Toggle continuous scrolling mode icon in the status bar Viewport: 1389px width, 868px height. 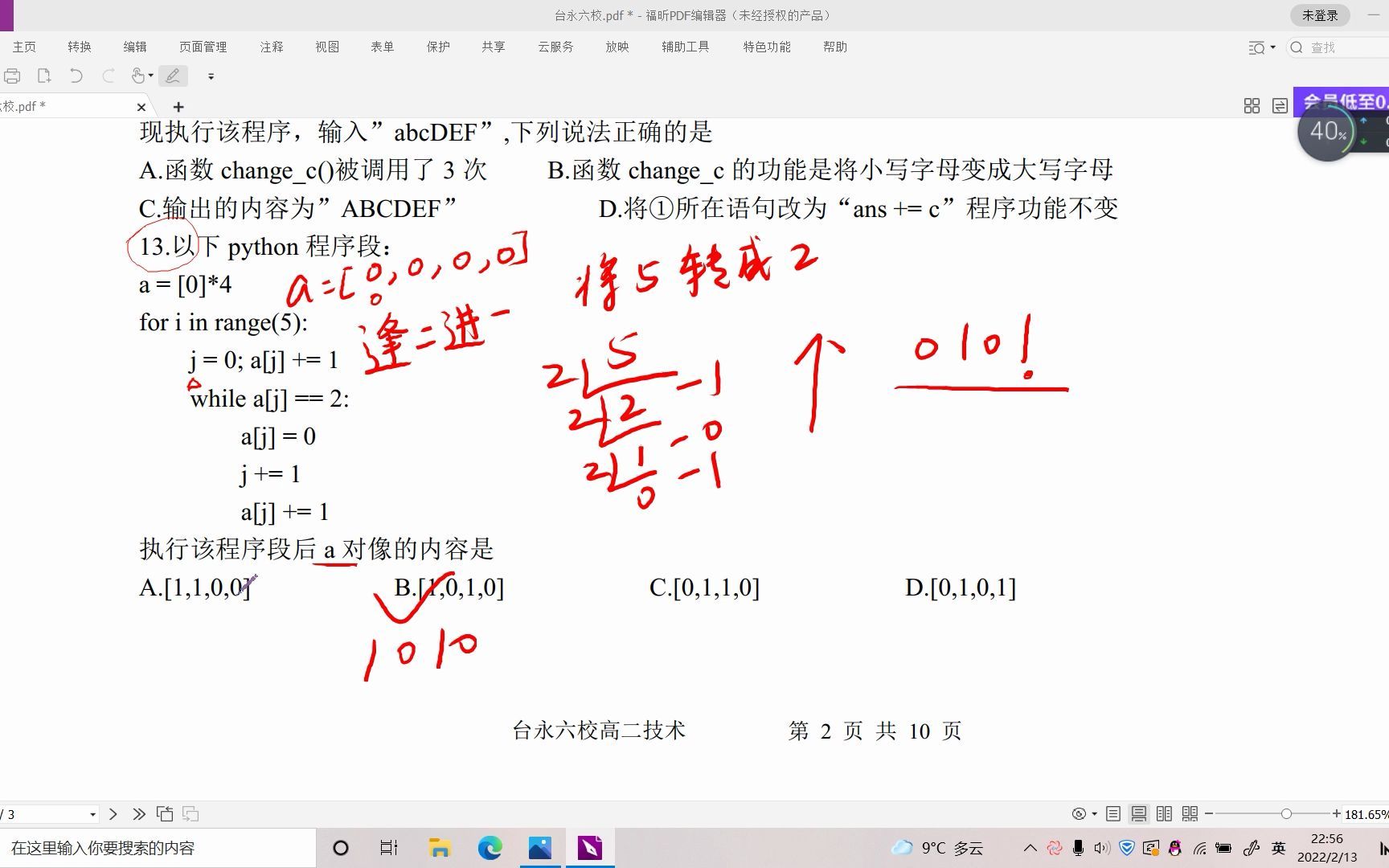1139,813
